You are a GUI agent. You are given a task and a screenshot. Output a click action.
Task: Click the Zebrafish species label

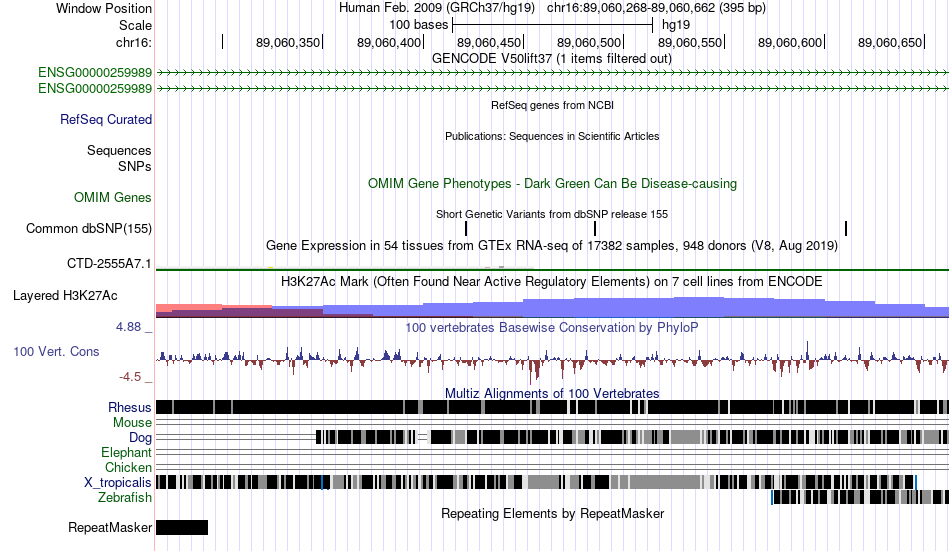[x=125, y=498]
